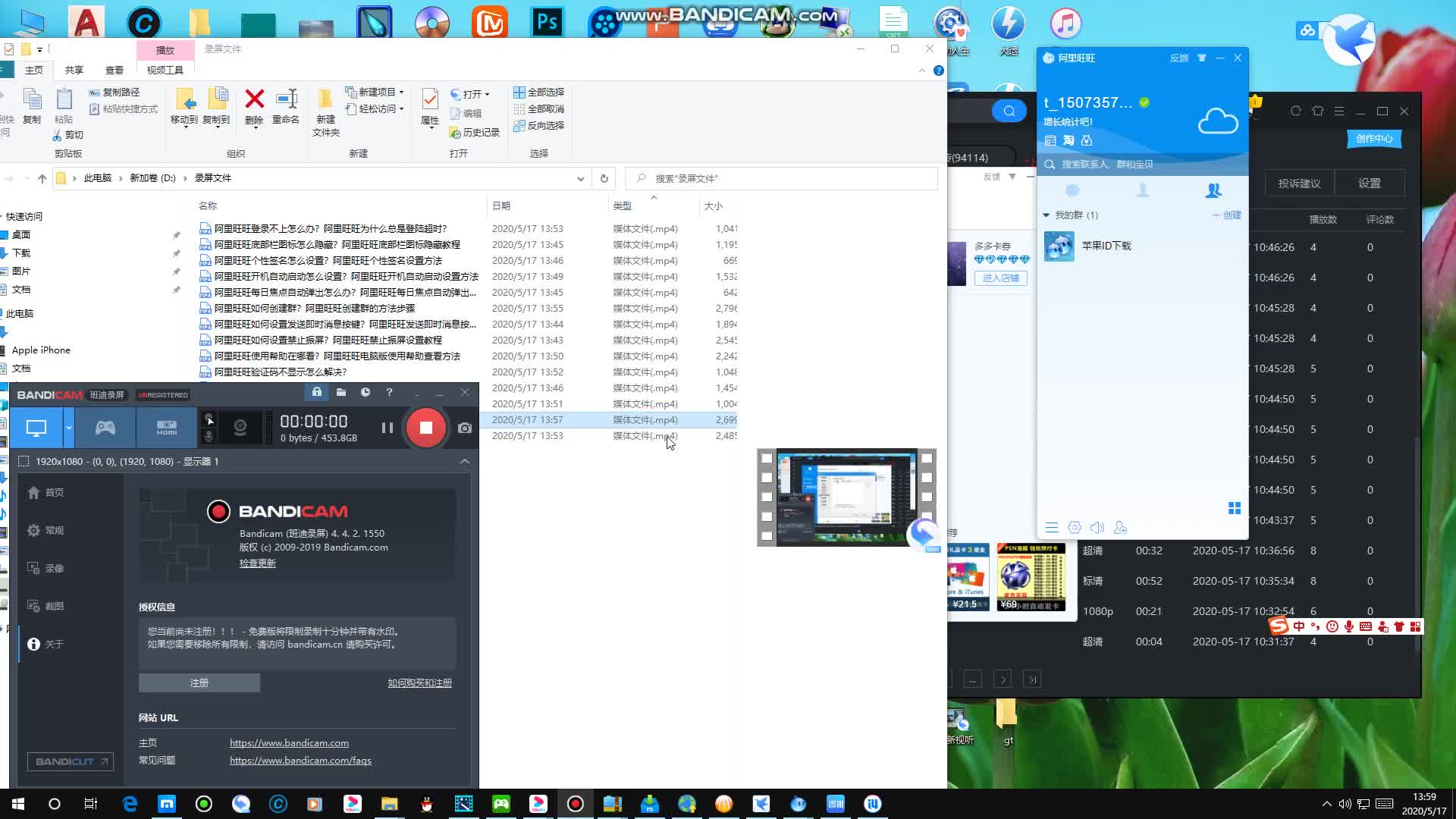Collapse the 我的群 group list in 阿里旺旺
Screen dimensions: 1456x819
1046,215
